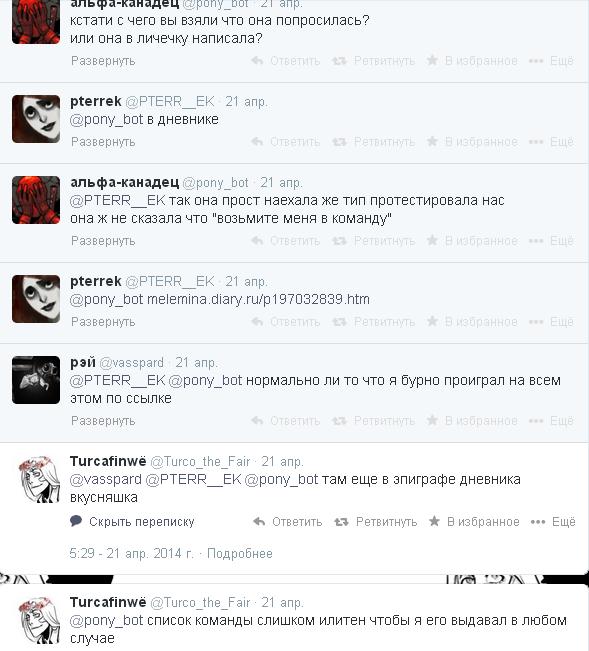Open pterrek's avatar in the diary link tweet
Viewport: 589px width, 651px height.
[36, 299]
